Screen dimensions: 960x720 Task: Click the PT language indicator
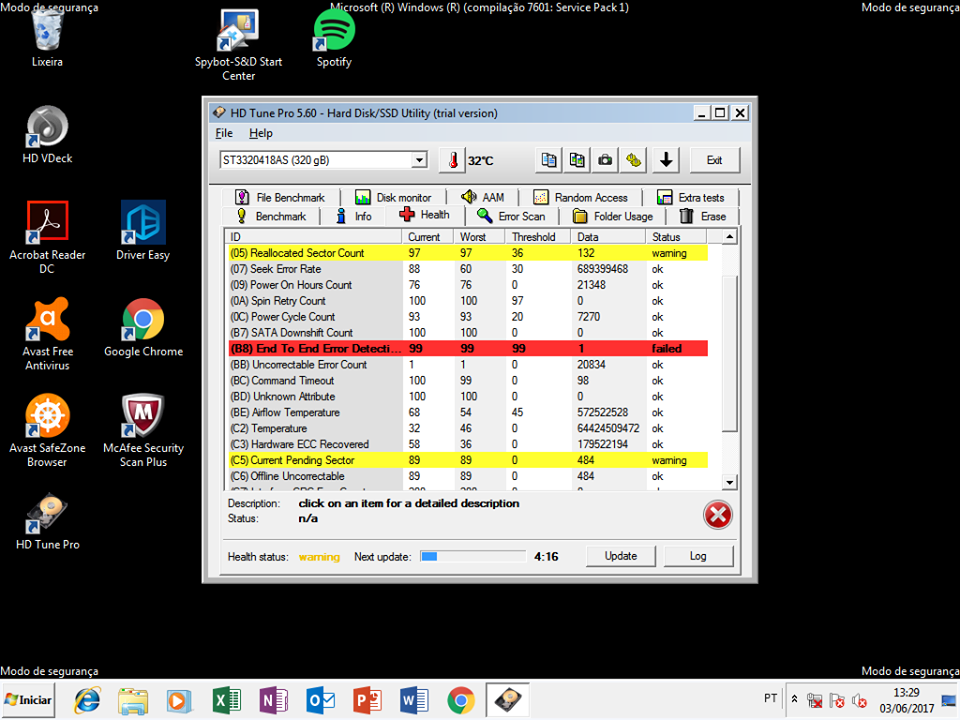(770, 698)
